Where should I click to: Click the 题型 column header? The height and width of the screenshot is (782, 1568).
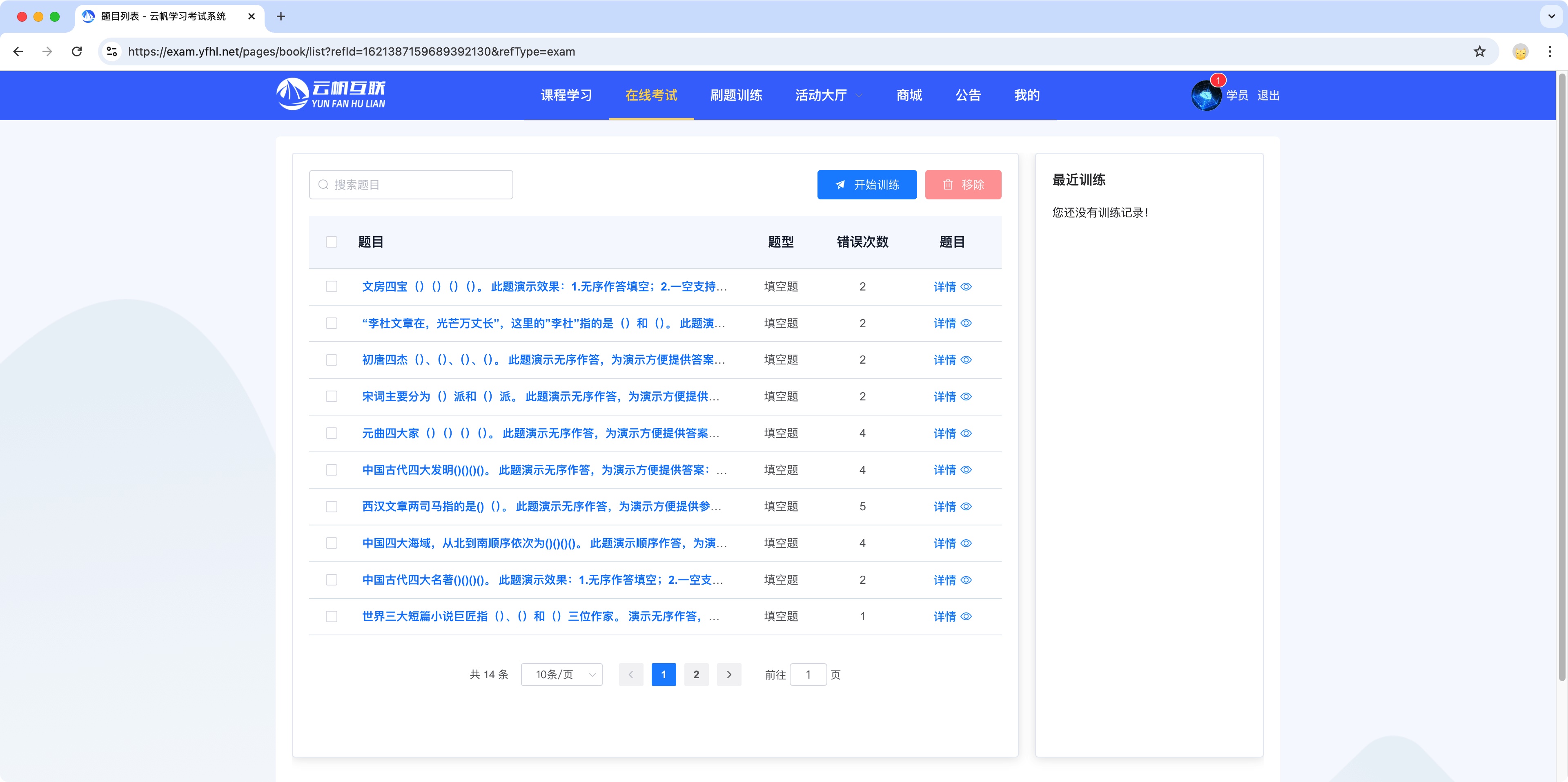780,242
